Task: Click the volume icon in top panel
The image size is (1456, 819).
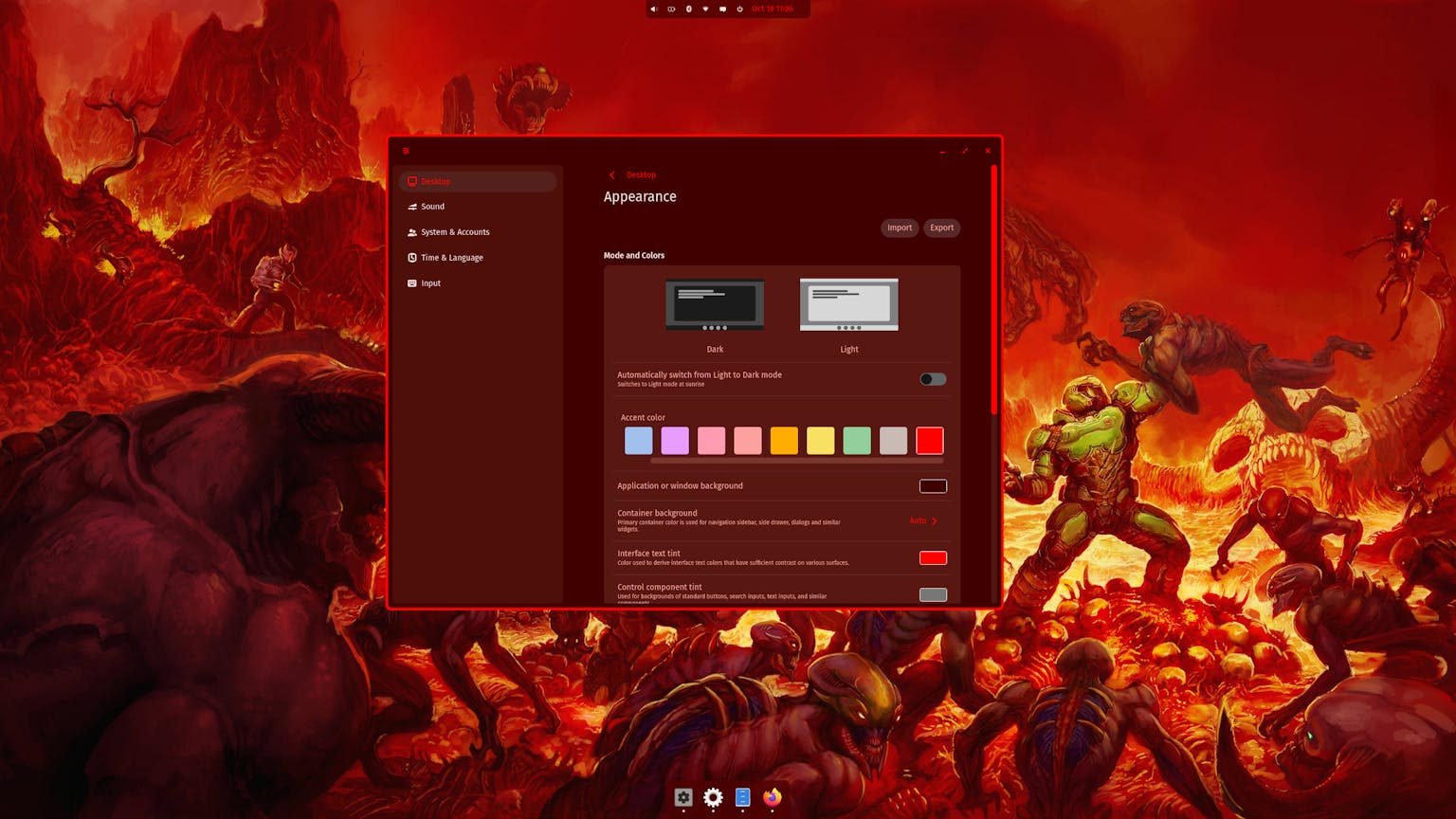Action: (x=653, y=9)
